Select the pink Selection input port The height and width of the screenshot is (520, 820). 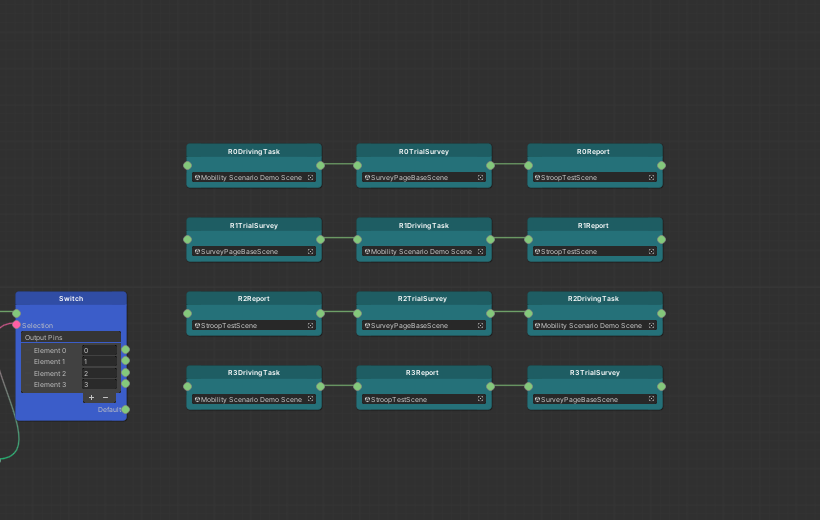(x=16, y=325)
